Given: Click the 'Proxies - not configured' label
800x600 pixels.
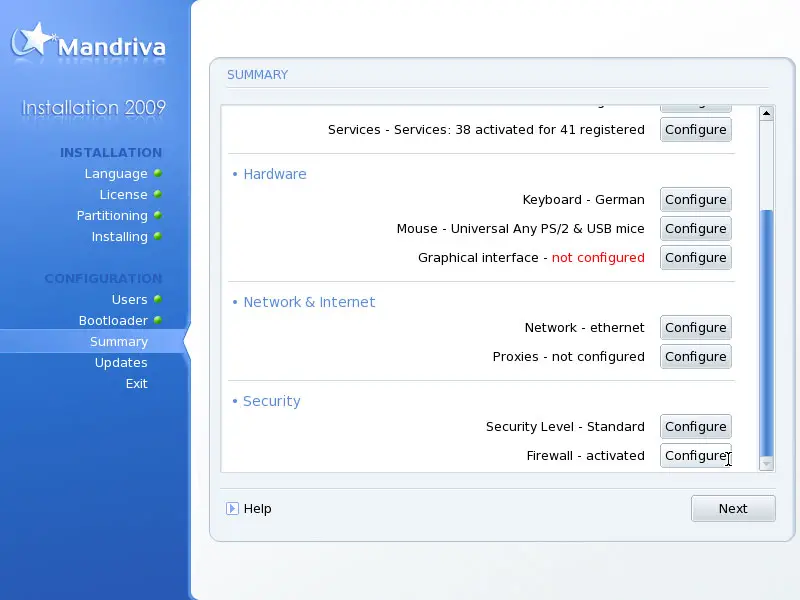Looking at the screenshot, I should click(569, 357).
